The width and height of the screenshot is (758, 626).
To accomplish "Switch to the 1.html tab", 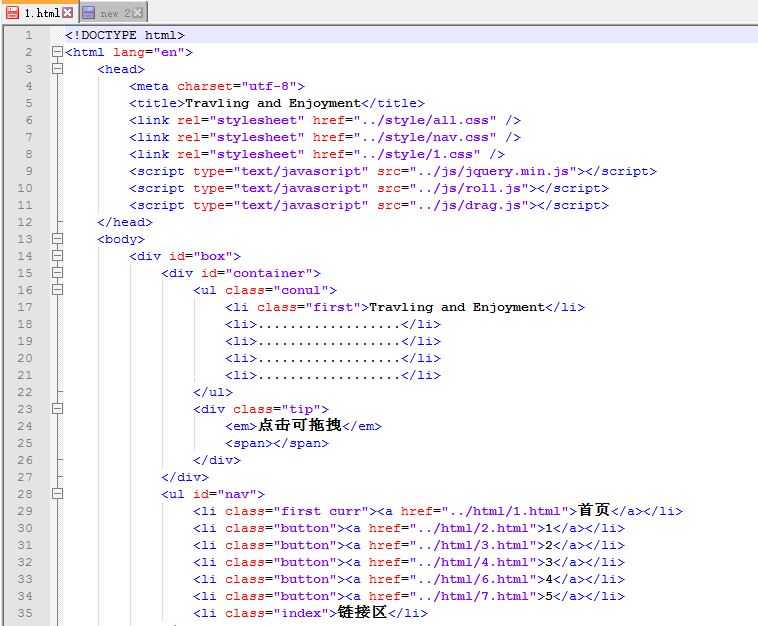I will 40,13.
